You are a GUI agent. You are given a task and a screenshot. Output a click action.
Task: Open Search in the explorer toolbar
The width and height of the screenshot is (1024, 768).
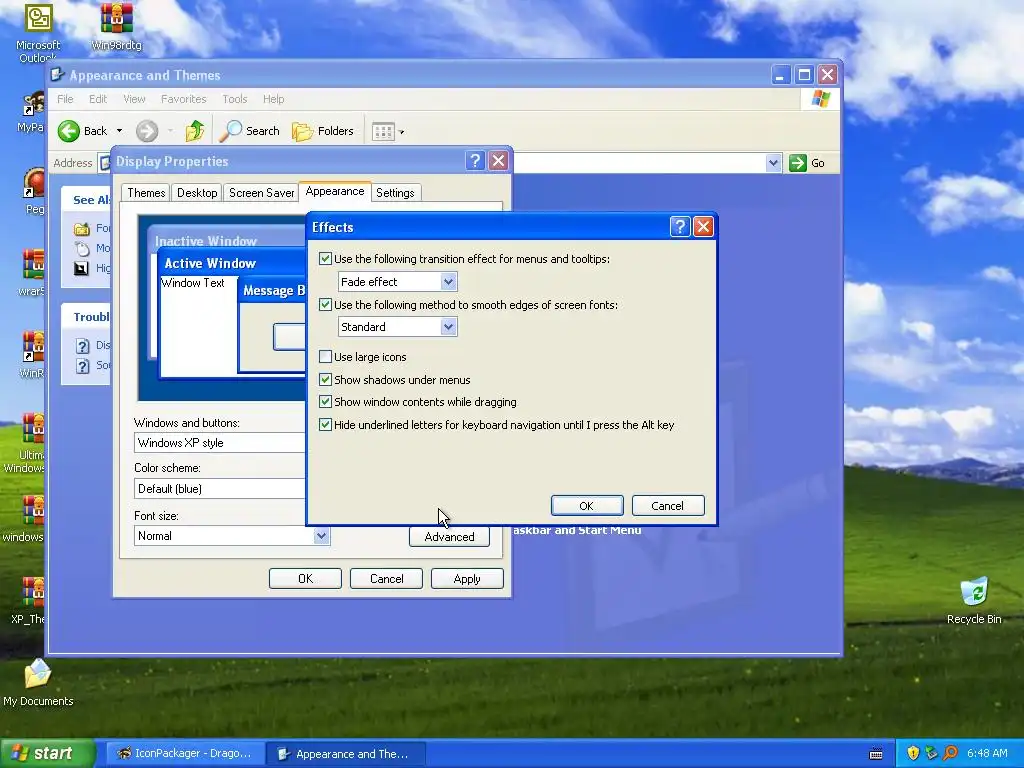(249, 131)
